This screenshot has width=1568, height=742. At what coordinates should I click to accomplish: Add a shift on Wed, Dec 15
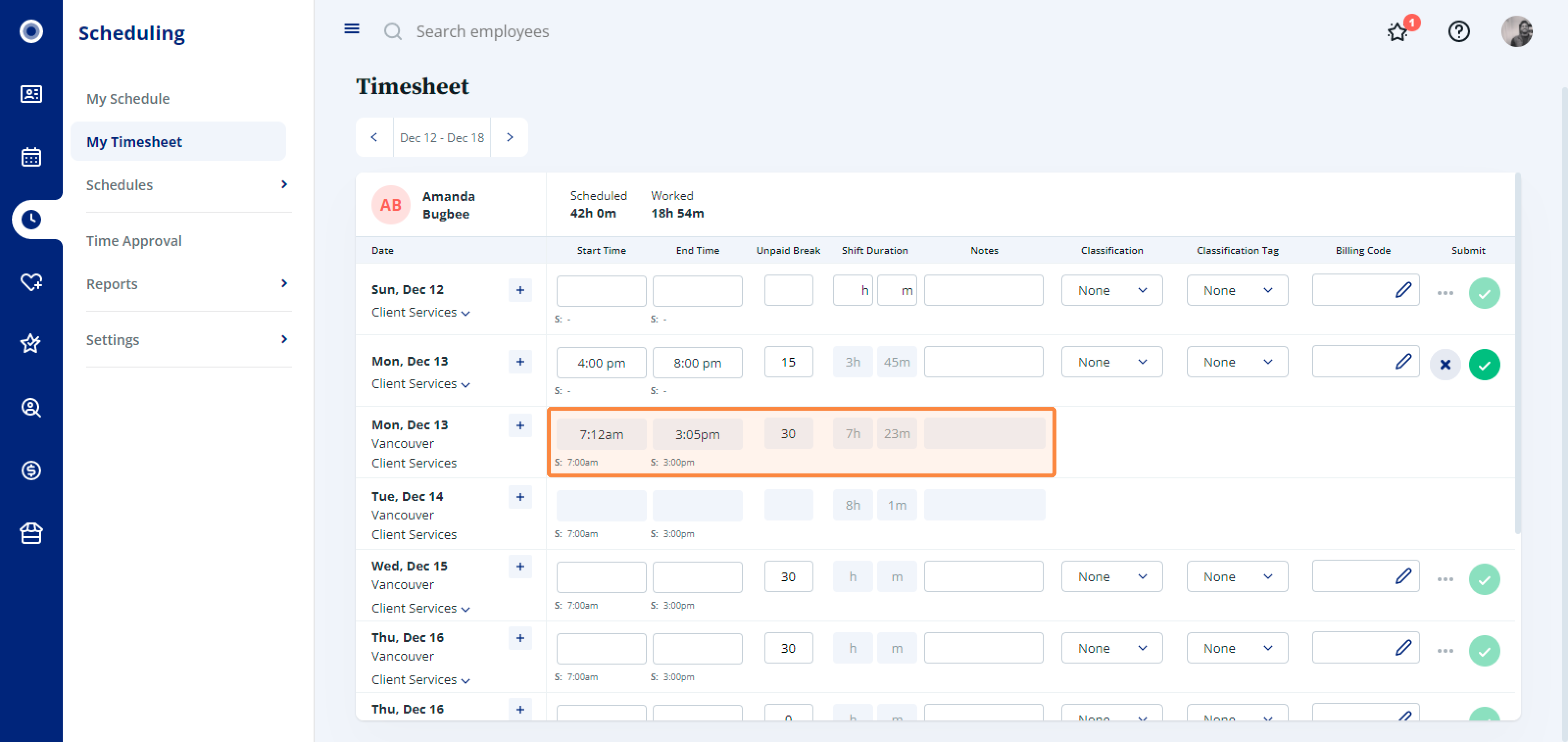tap(520, 567)
